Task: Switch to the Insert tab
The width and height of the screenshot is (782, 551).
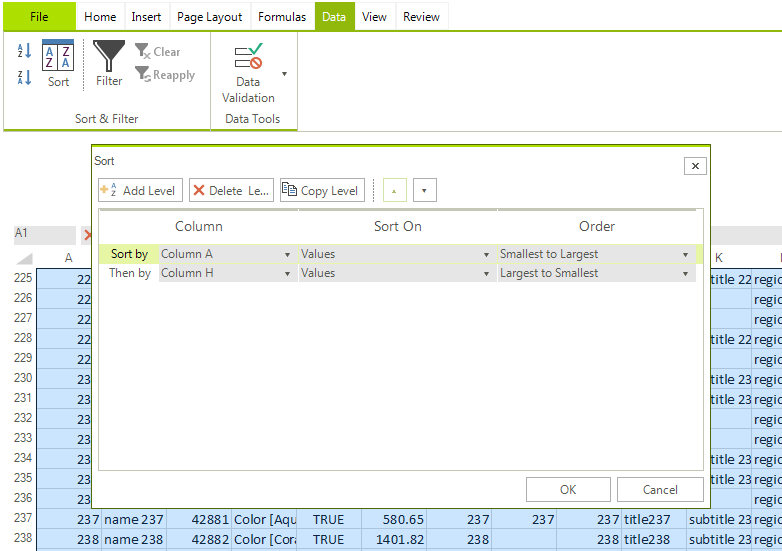Action: point(146,16)
